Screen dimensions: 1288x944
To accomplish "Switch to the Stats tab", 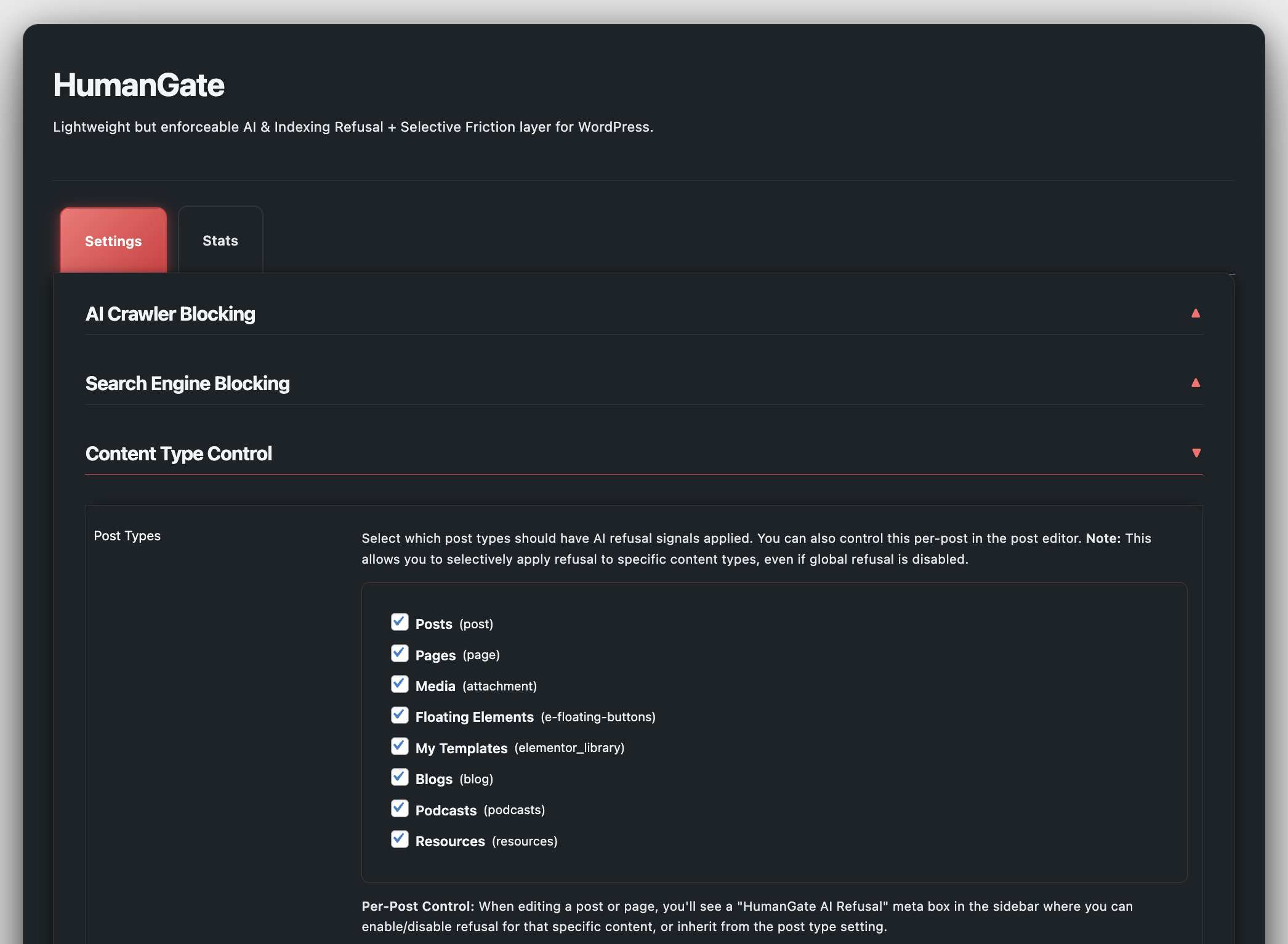I will (x=220, y=240).
